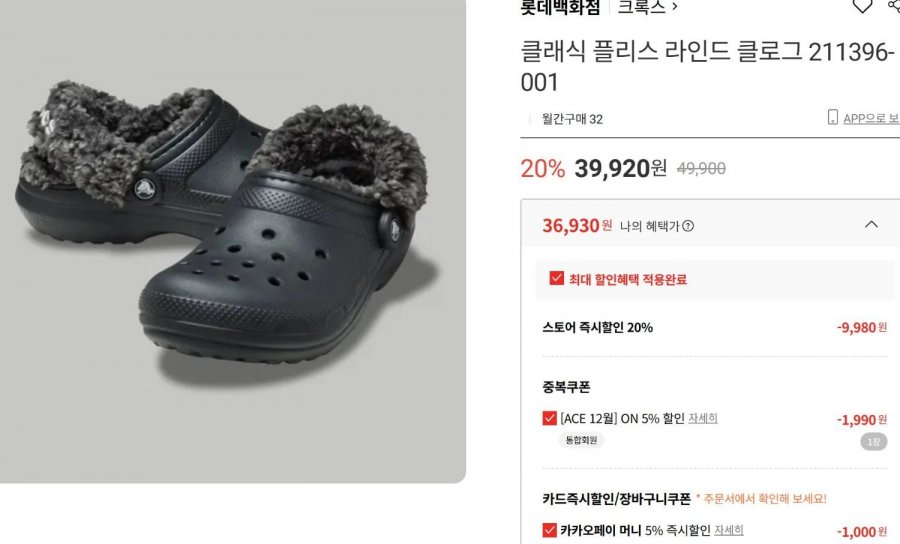This screenshot has height=544, width=900.
Task: Open 자세히 link for ACE 12월 coupon
Action: 703,418
